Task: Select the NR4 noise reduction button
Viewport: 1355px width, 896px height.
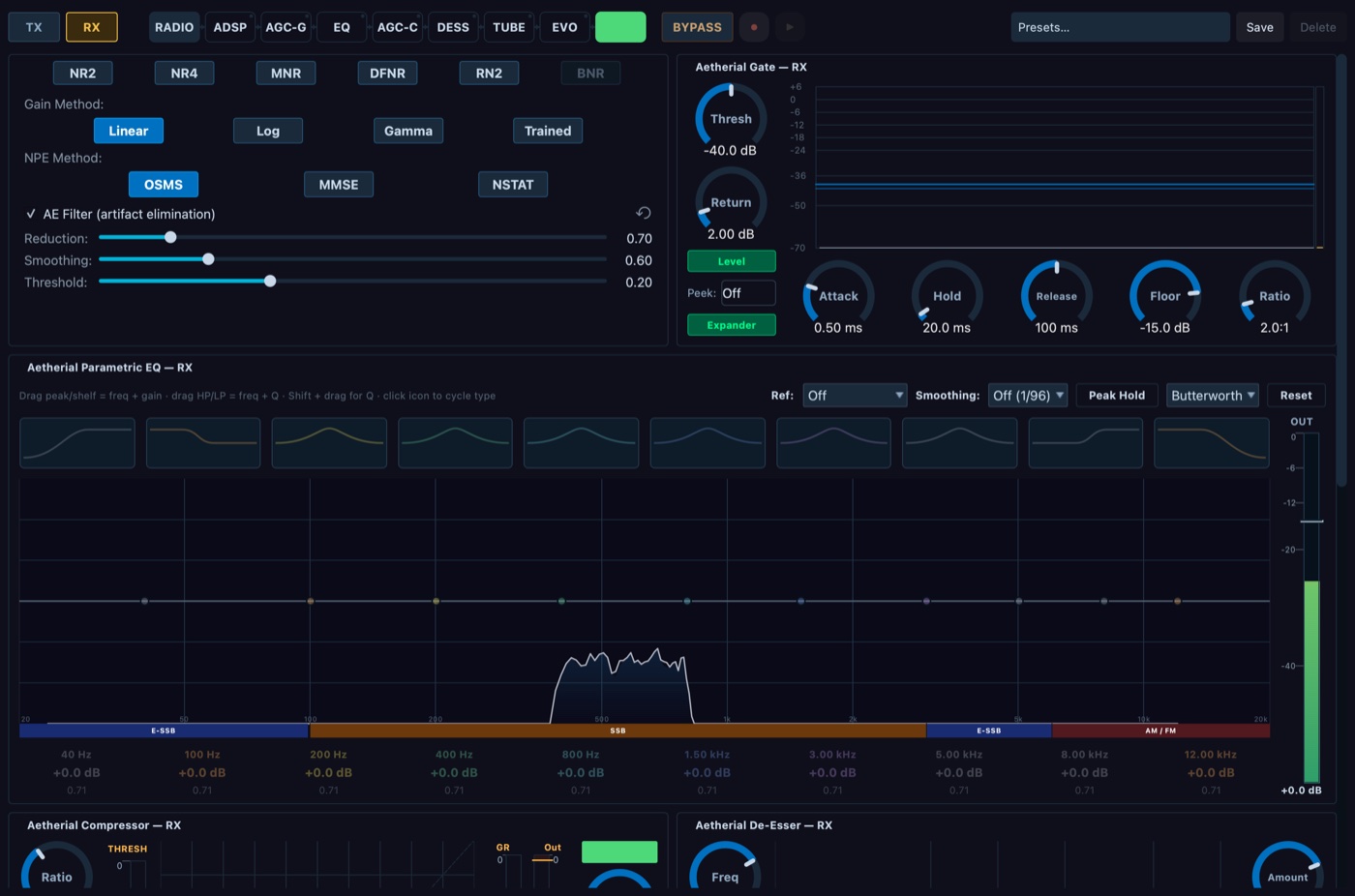Action: click(x=184, y=73)
